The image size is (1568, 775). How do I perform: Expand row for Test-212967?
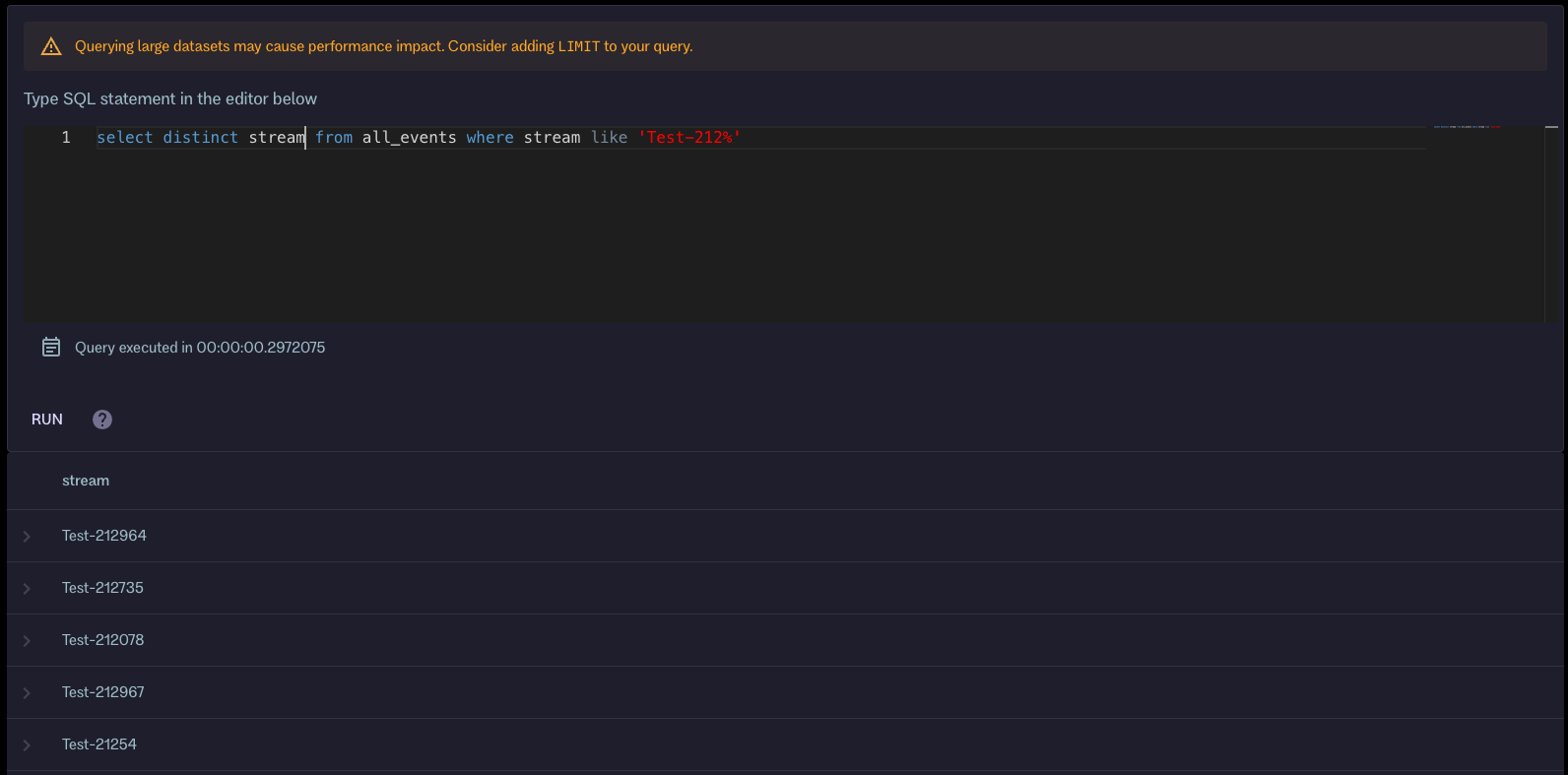coord(28,693)
